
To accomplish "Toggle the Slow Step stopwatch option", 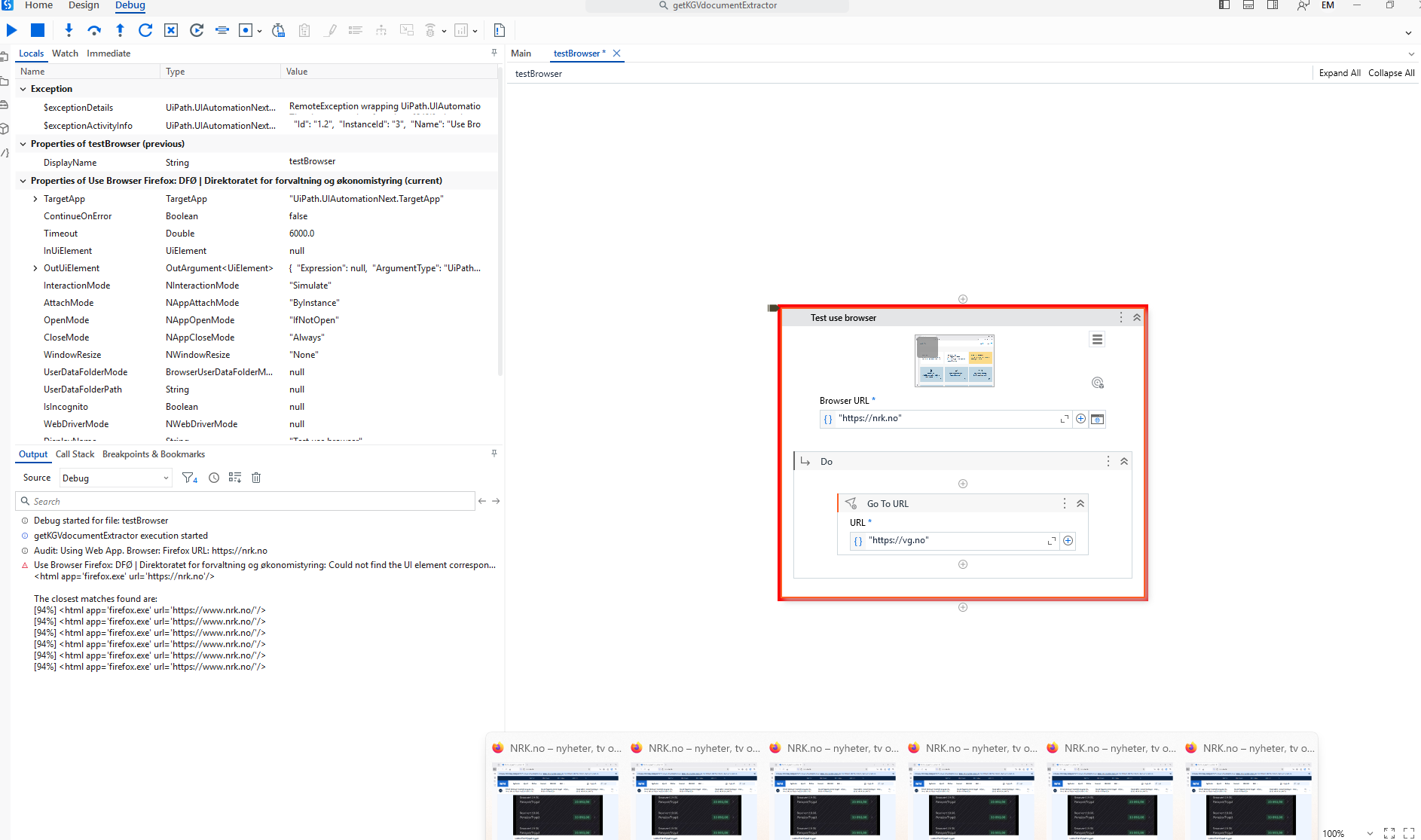I will (279, 30).
